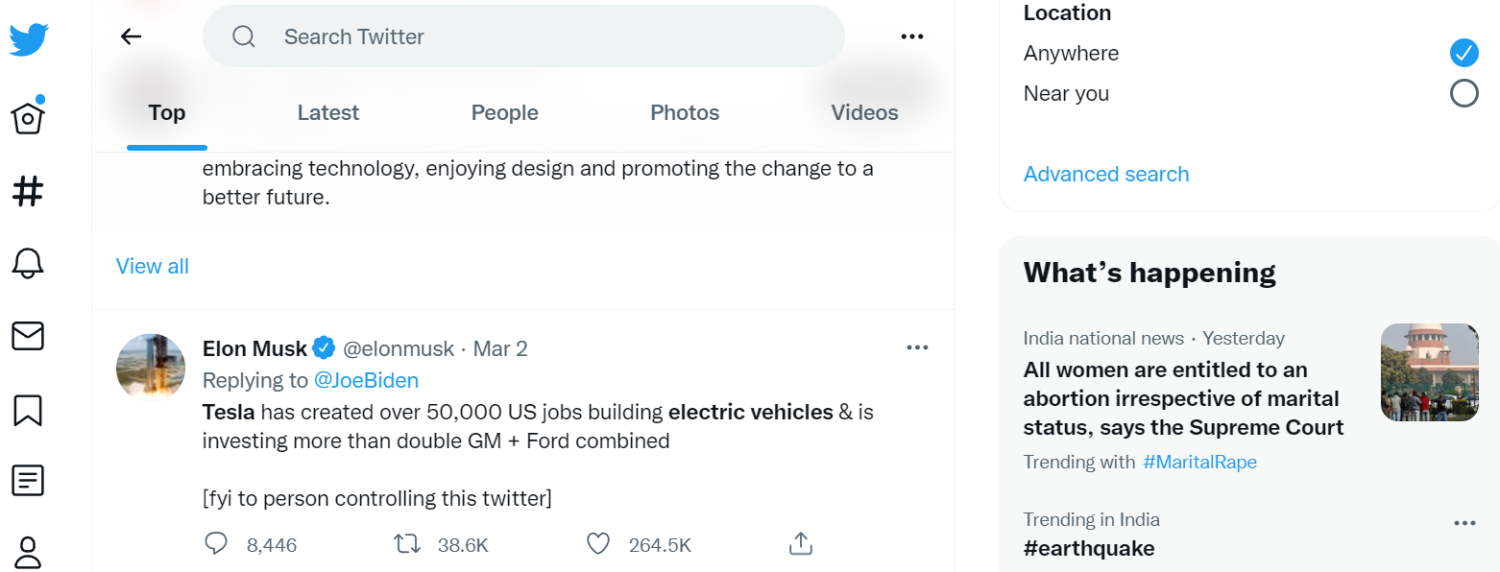
Task: Open Explore hashtag icon in sidebar
Action: pyautogui.click(x=28, y=191)
